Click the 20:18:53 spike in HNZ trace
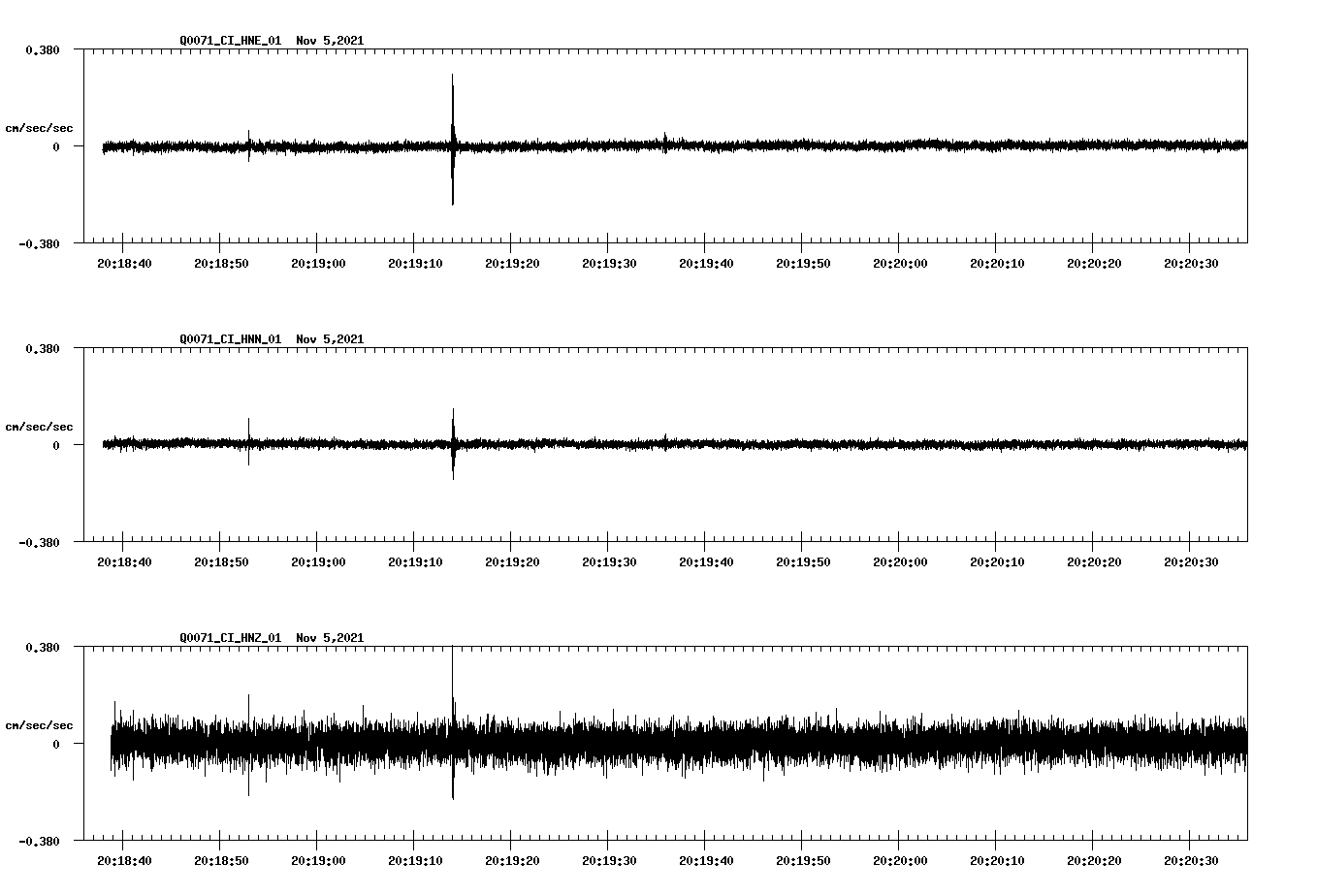The width and height of the screenshot is (1317, 896). click(248, 745)
